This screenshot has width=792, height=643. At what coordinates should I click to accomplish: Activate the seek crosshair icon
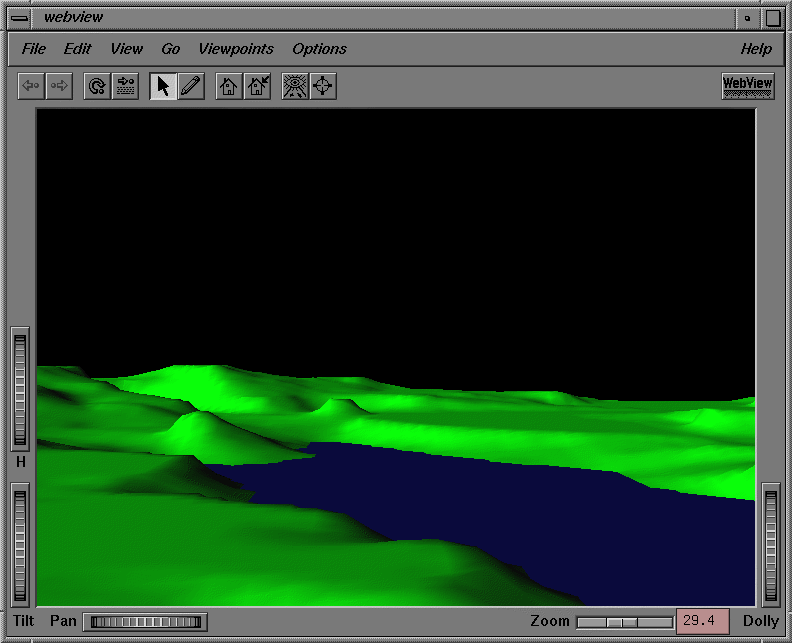point(323,86)
